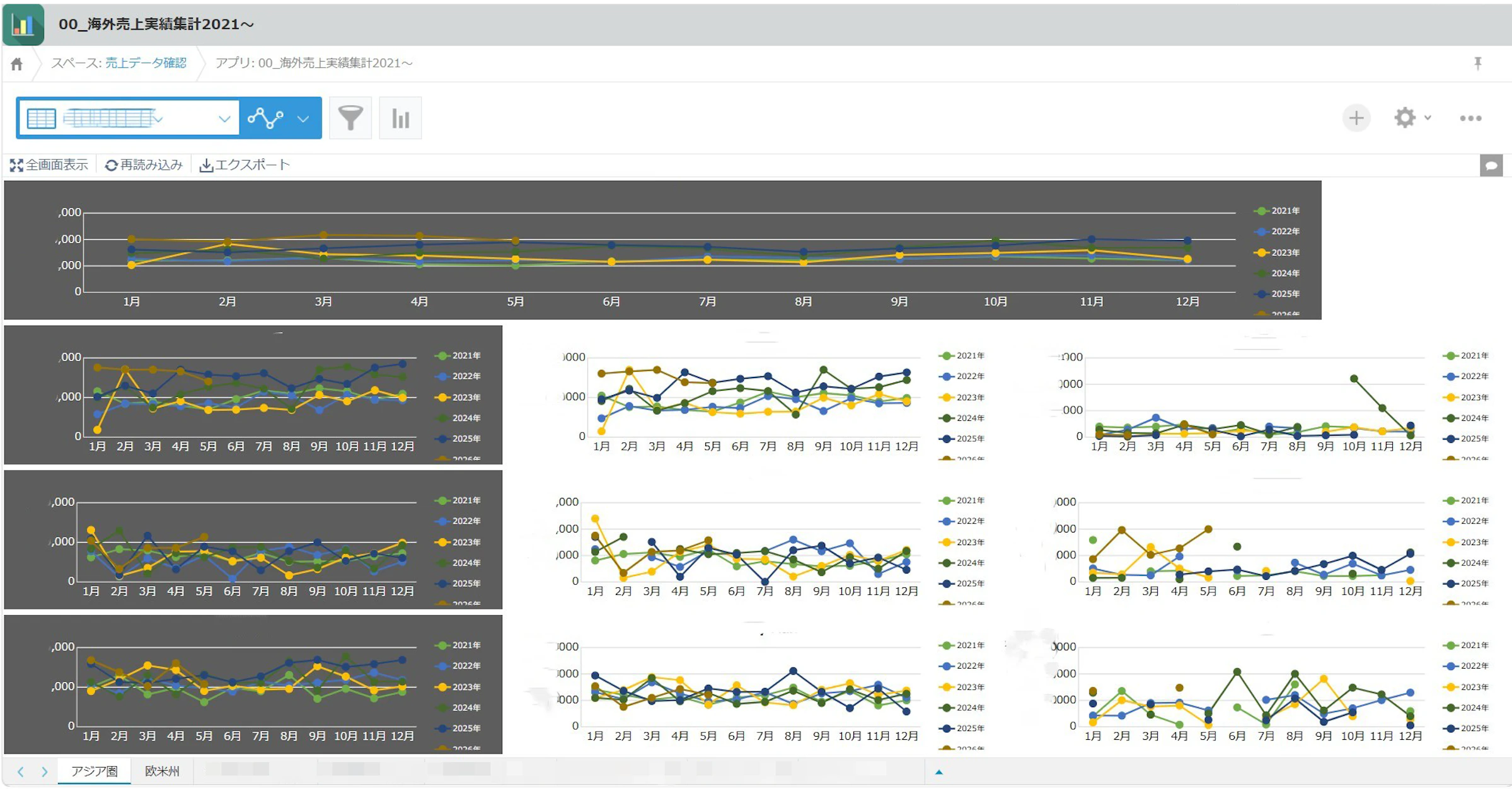This screenshot has height=789, width=1512.
Task: Open the bar chart aggregation button
Action: (x=400, y=118)
